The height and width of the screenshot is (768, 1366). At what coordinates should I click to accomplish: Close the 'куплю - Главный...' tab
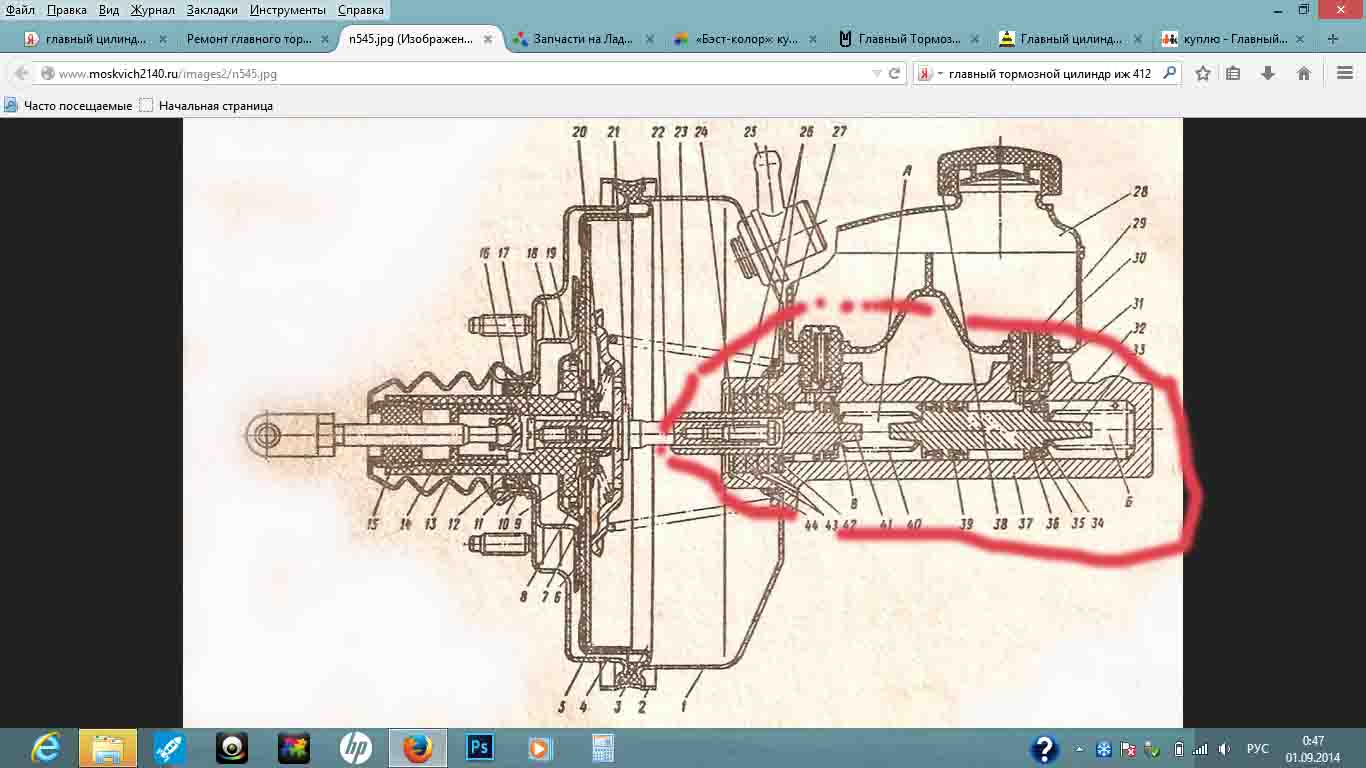(1300, 39)
